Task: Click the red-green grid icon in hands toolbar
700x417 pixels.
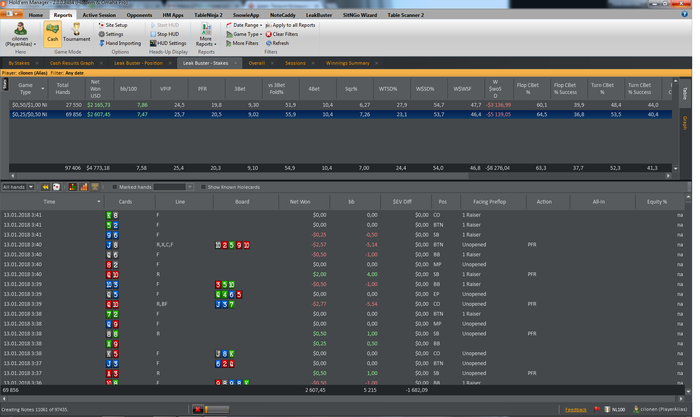Action: coord(72,187)
